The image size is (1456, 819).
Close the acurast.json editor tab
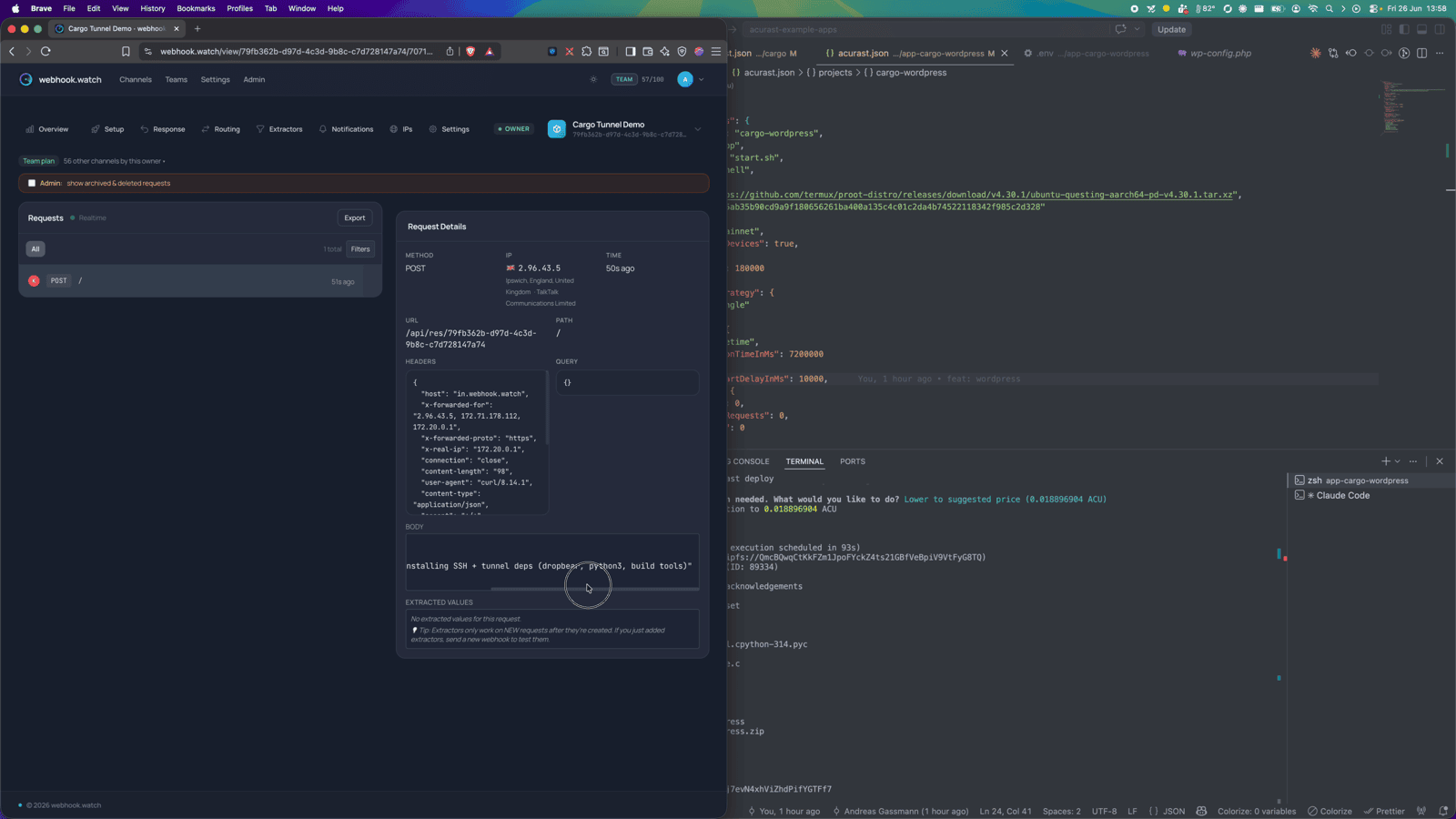[x=1005, y=54]
